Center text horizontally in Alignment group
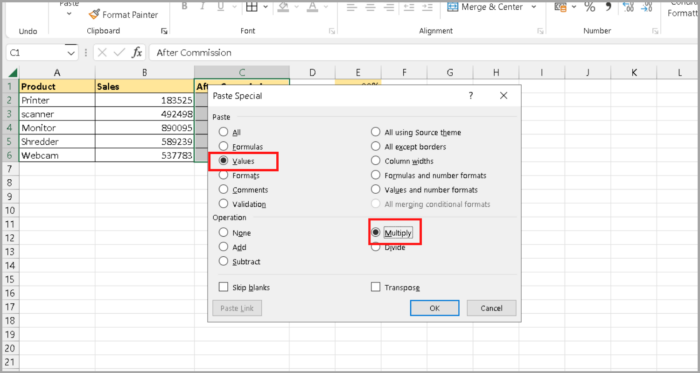 pos(371,7)
